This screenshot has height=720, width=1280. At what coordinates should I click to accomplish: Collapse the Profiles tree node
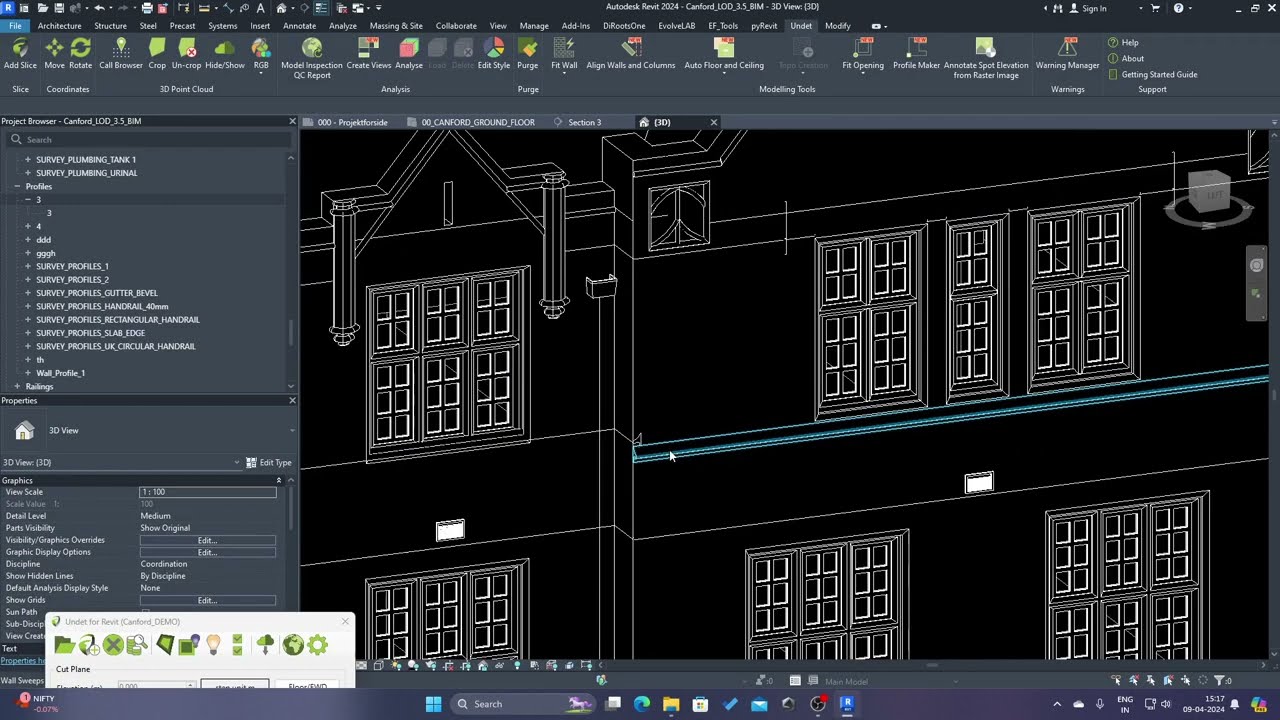tap(17, 187)
